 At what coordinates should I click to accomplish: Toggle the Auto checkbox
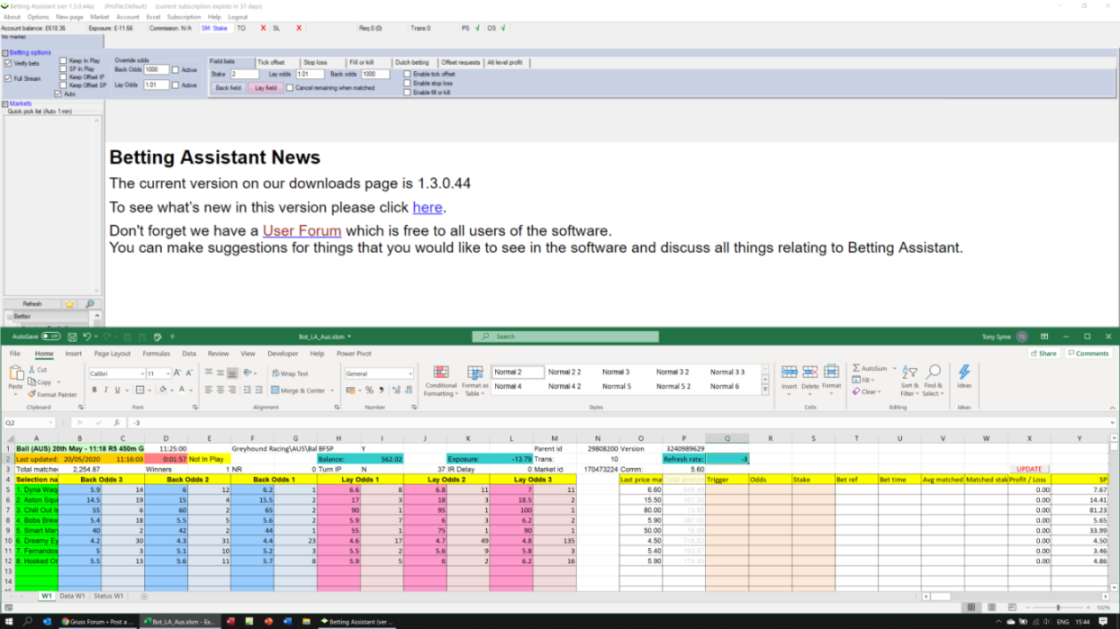tap(58, 94)
